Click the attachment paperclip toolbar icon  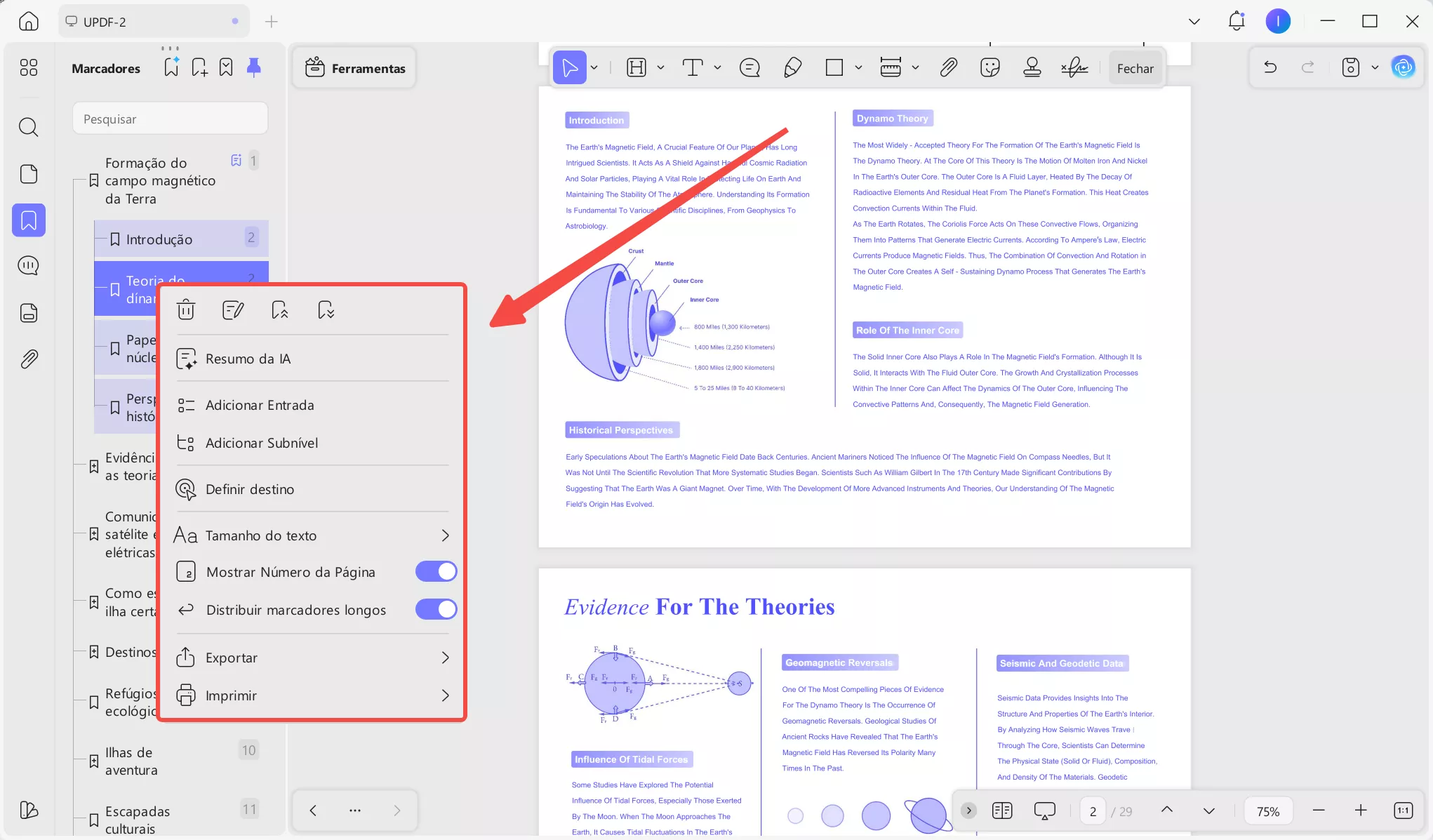pyautogui.click(x=948, y=67)
